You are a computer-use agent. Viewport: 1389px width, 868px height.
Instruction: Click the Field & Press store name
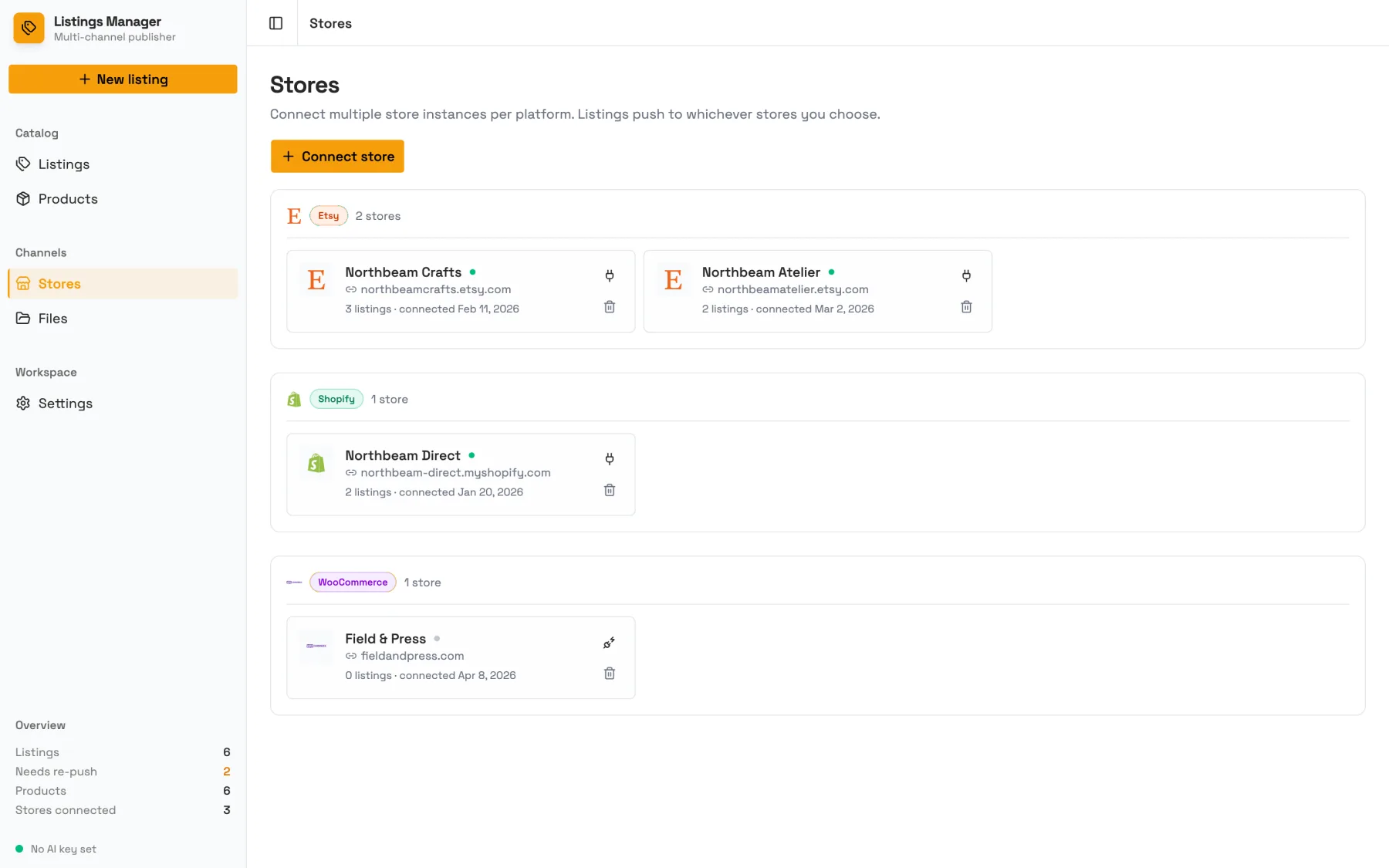pyautogui.click(x=385, y=639)
